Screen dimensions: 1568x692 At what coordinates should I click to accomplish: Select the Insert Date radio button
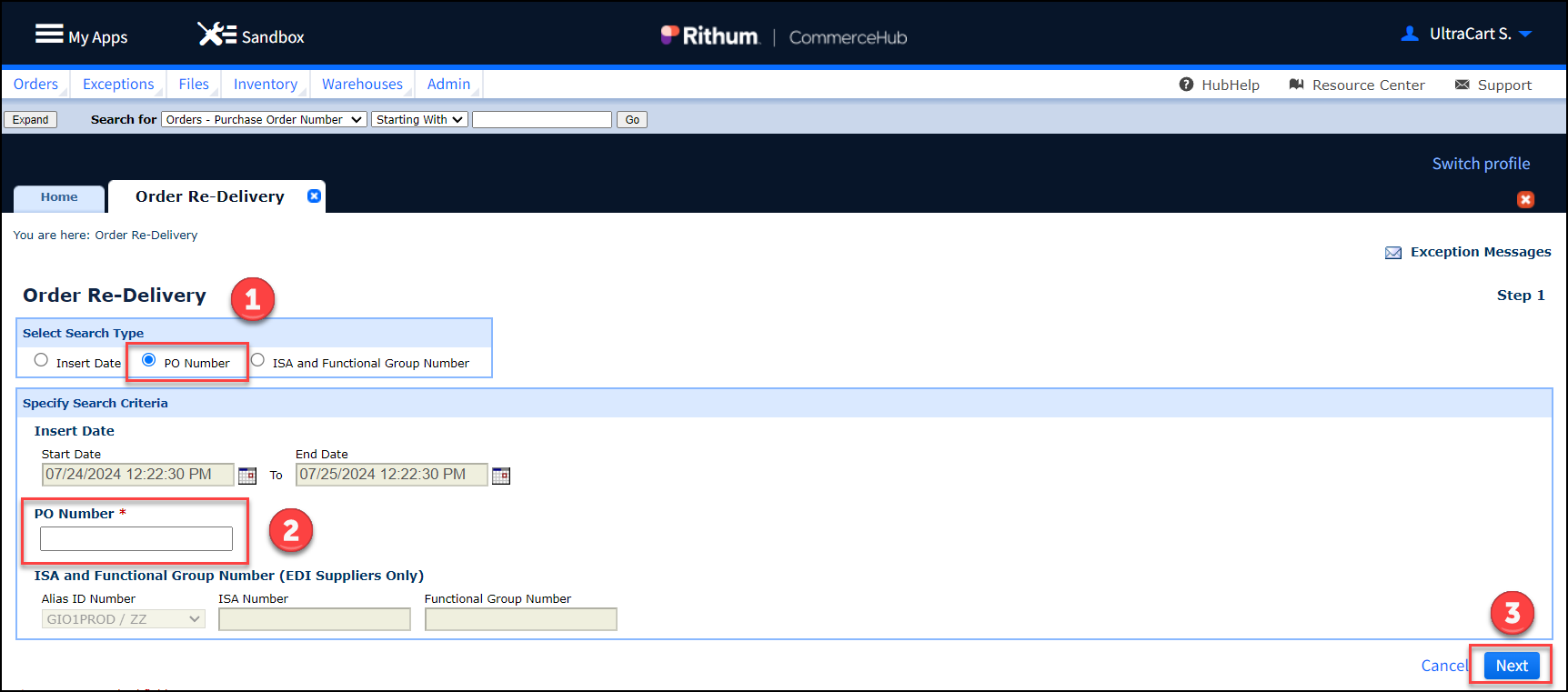point(41,360)
